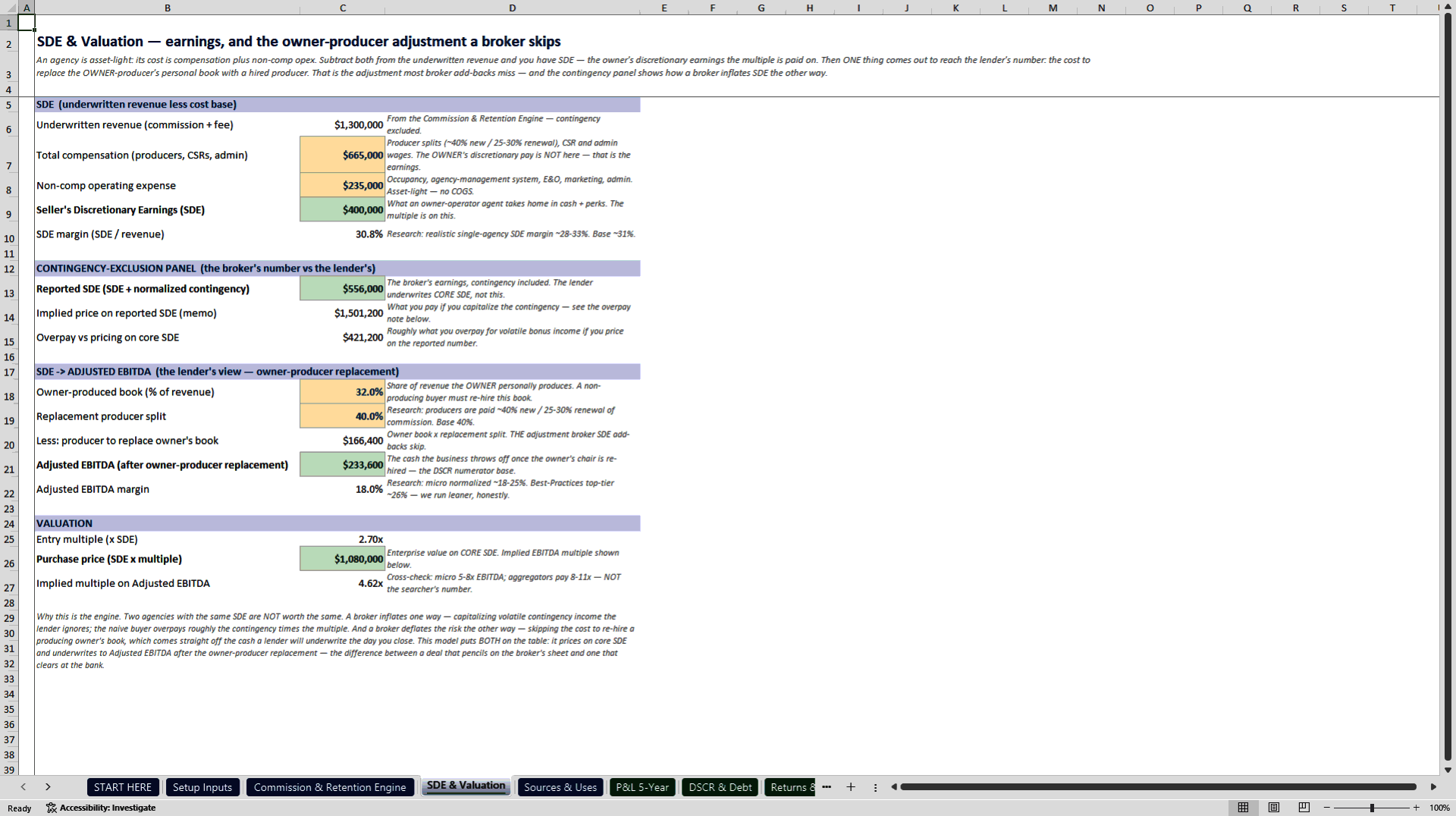Click the Select All corner triangle
The height and width of the screenshot is (816, 1456).
(8, 8)
